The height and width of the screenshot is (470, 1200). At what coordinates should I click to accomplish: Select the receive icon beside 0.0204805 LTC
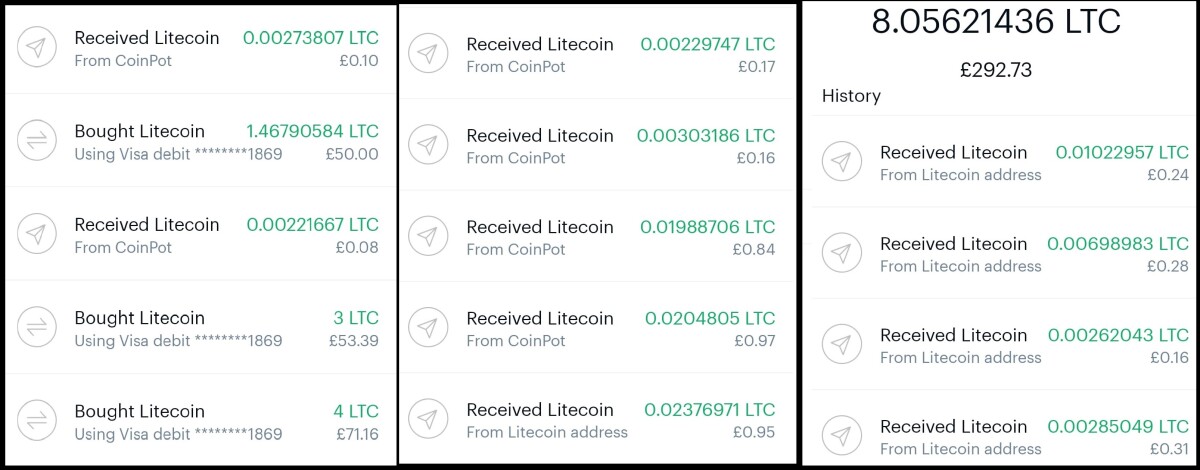(x=428, y=328)
